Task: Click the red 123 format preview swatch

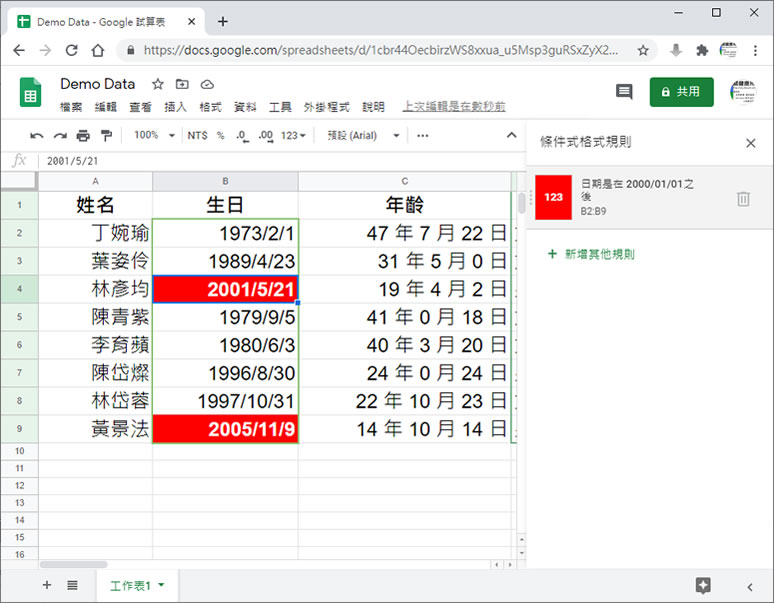Action: [x=553, y=198]
